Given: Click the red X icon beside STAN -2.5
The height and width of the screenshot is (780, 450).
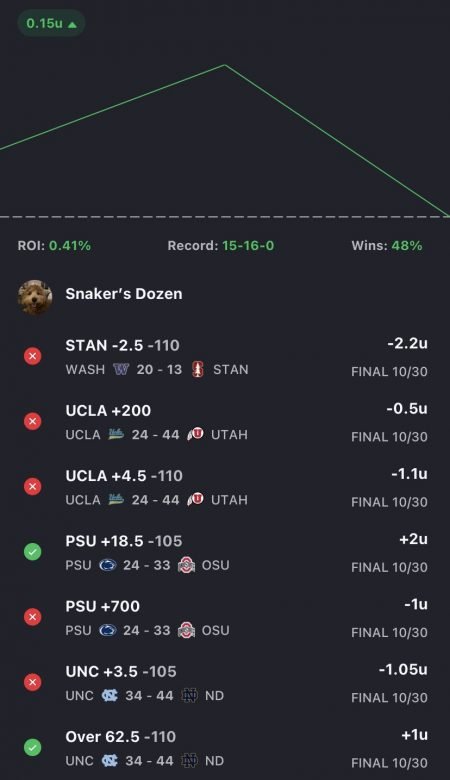Looking at the screenshot, I should (33, 356).
